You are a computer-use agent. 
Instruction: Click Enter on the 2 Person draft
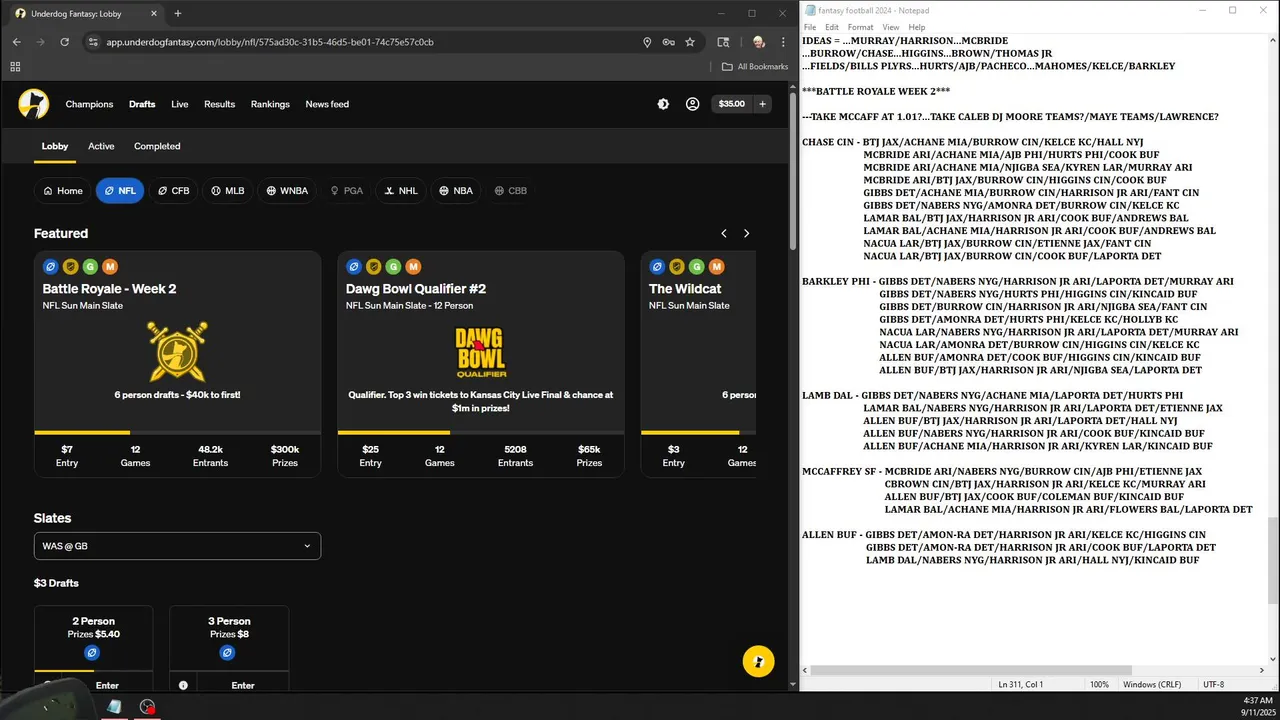[x=107, y=686]
